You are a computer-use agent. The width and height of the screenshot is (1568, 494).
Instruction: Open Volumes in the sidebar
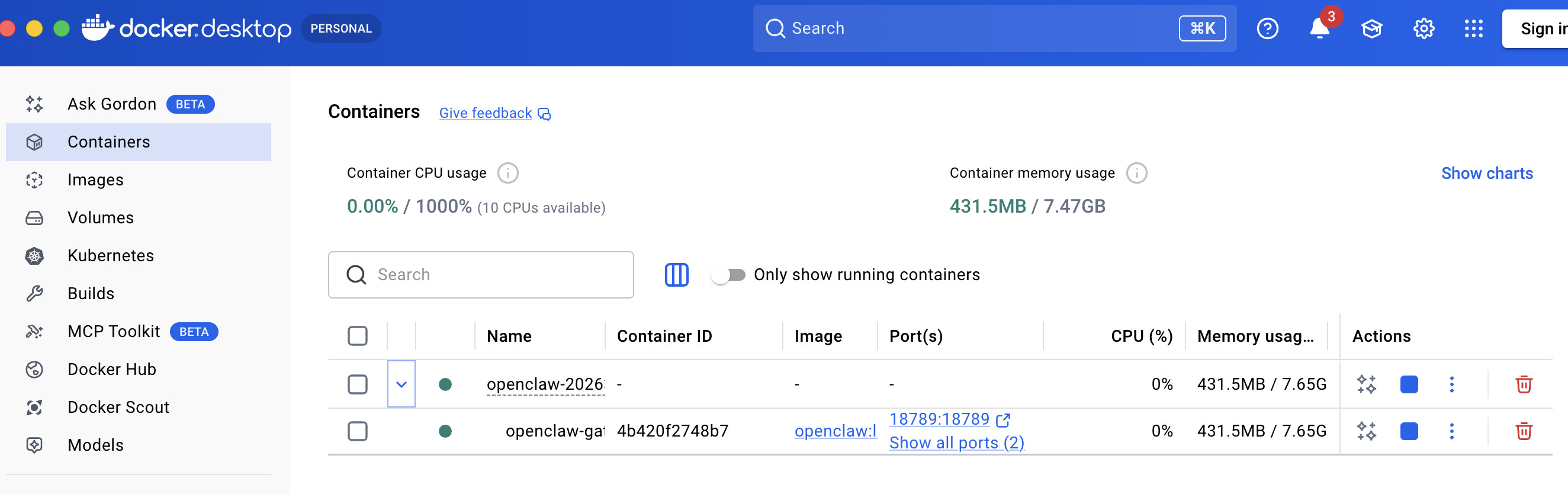(138, 217)
